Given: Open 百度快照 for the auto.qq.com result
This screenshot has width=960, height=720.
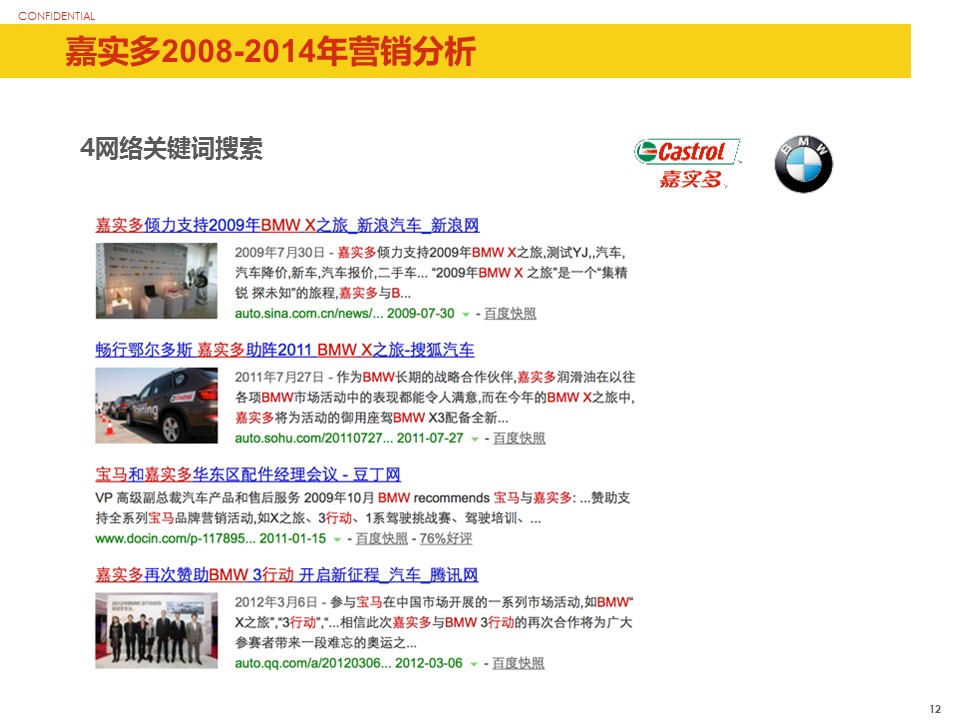Looking at the screenshot, I should tap(518, 664).
